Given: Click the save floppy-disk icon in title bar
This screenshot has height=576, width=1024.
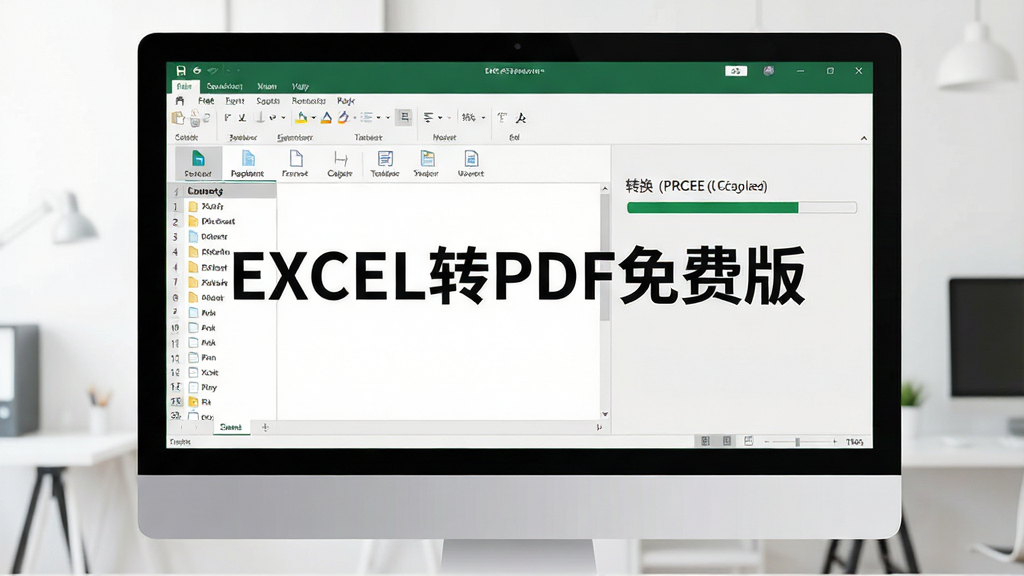Looking at the screenshot, I should tap(181, 71).
